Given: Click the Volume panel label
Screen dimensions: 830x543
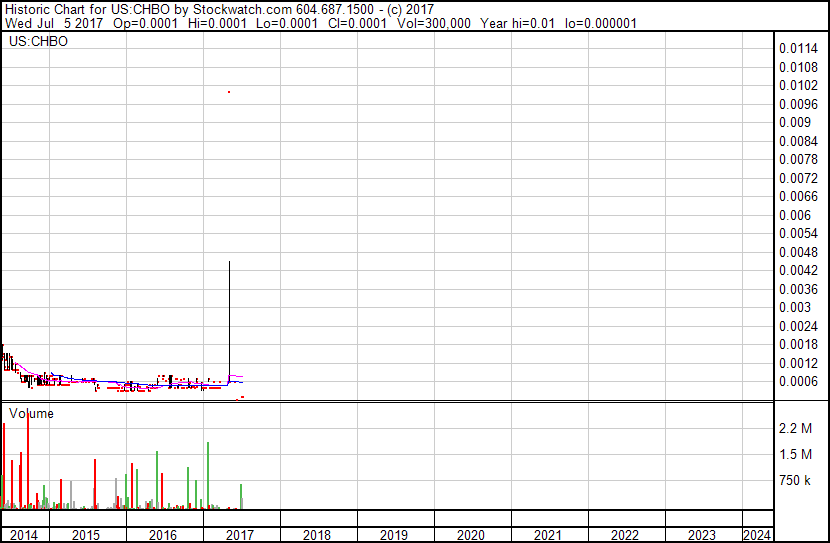Looking at the screenshot, I should coord(31,413).
